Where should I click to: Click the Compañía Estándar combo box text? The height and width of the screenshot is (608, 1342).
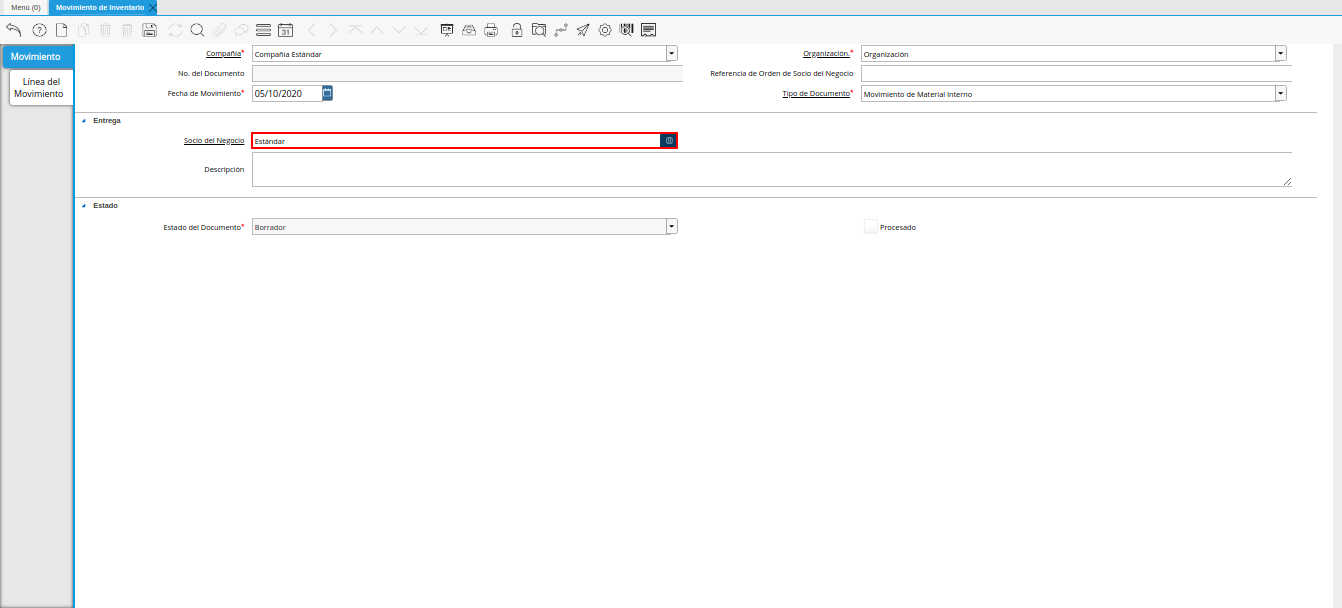(459, 54)
